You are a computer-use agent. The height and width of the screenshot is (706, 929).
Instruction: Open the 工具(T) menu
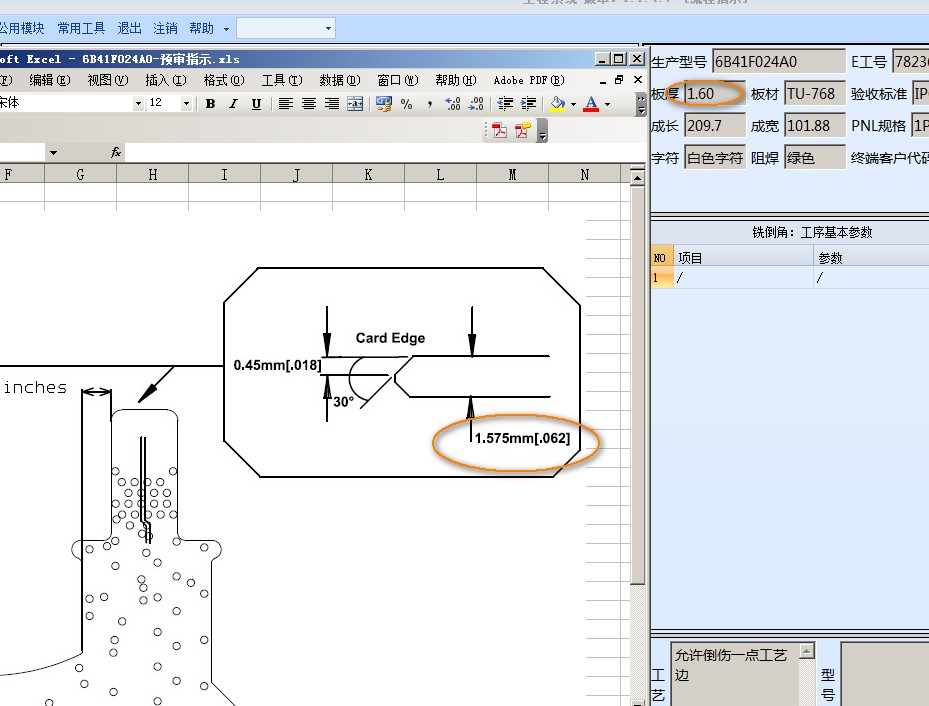[282, 80]
